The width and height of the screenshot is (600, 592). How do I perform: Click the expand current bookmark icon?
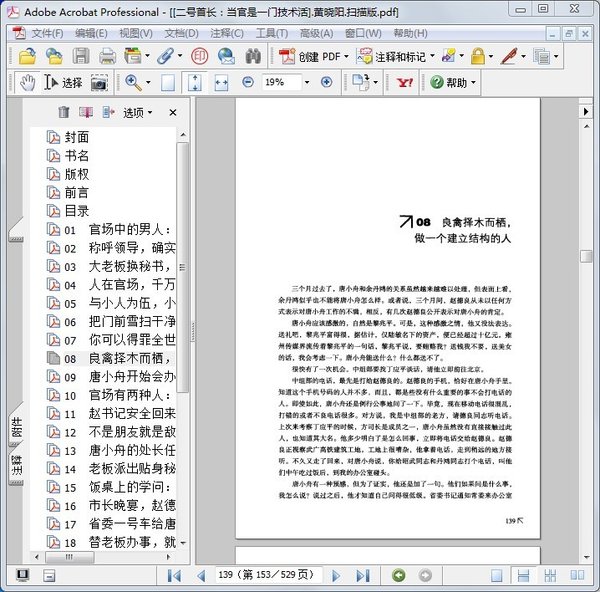(x=109, y=112)
